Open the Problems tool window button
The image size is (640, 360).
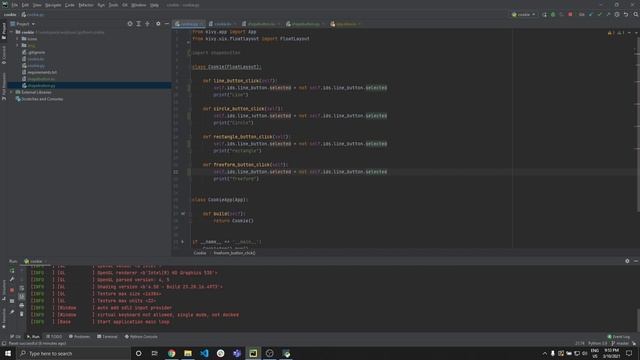point(79,337)
